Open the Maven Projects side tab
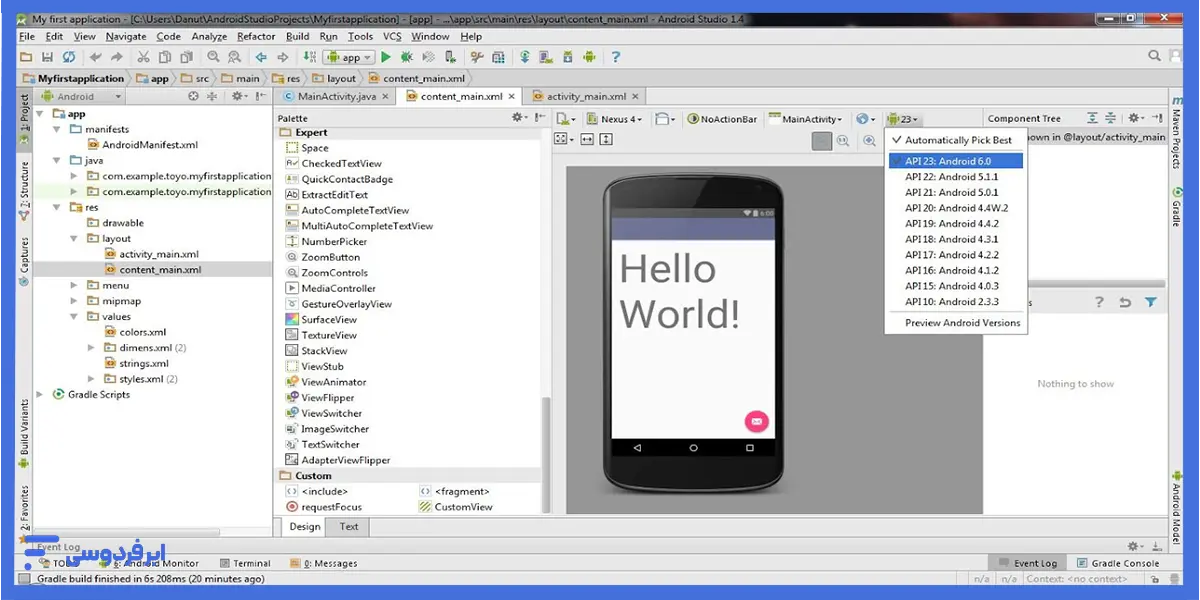 point(1177,133)
